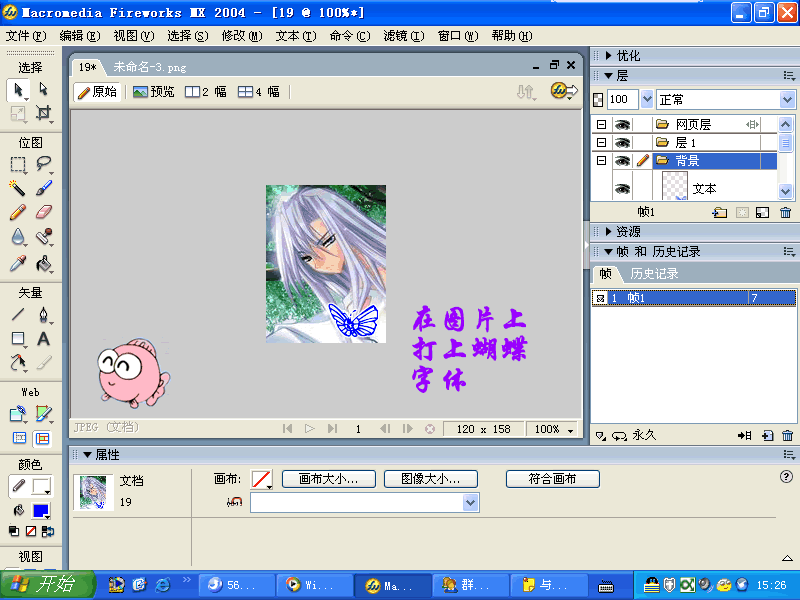Select the Marquee tool
Screen dimensions: 800x600
[18, 164]
